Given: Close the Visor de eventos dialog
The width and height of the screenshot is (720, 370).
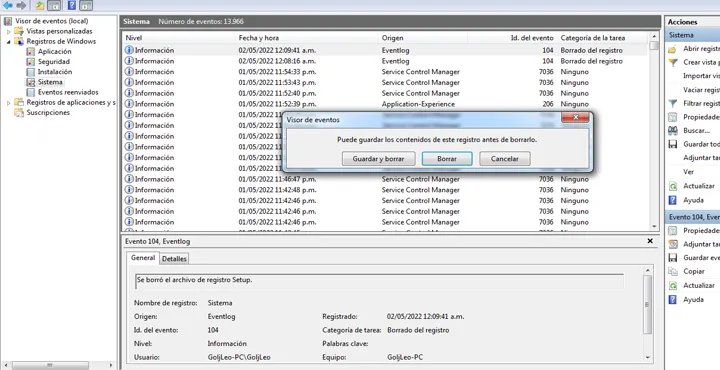Looking at the screenshot, I should pyautogui.click(x=575, y=118).
